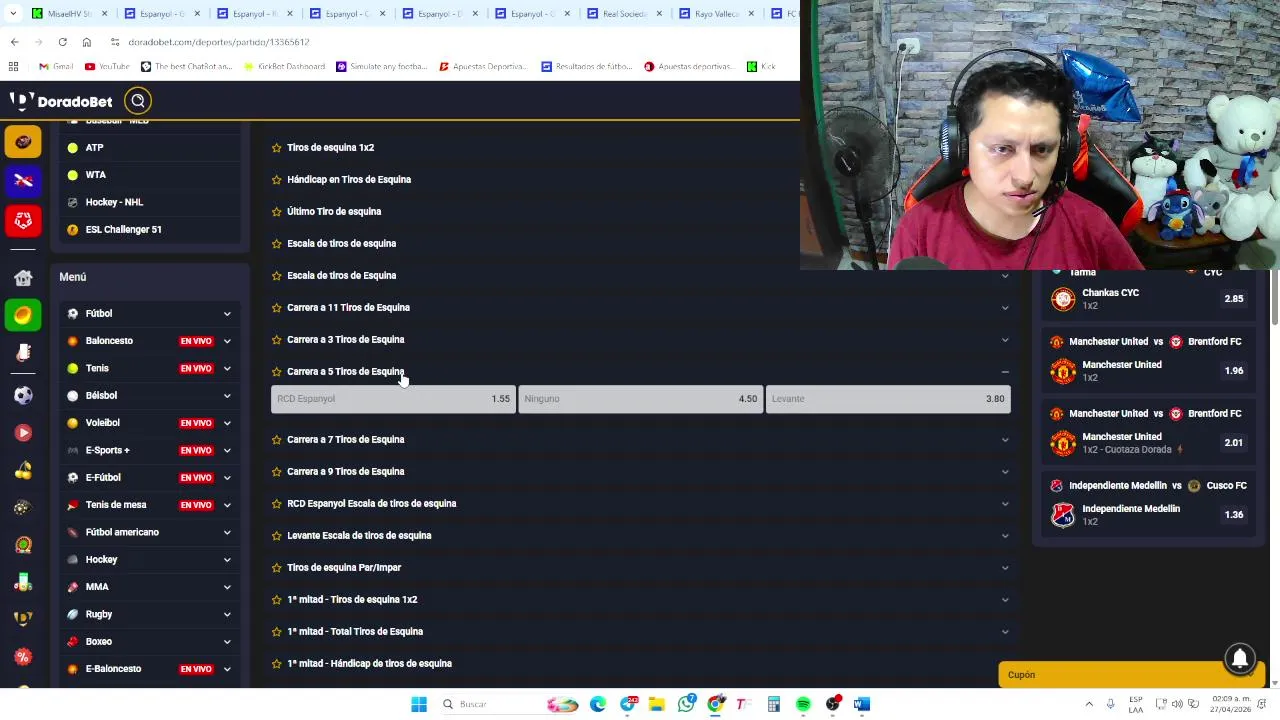The image size is (1280, 720).
Task: Expand Carrera a 9 Tiros de Esquina chevron
Action: (1005, 472)
